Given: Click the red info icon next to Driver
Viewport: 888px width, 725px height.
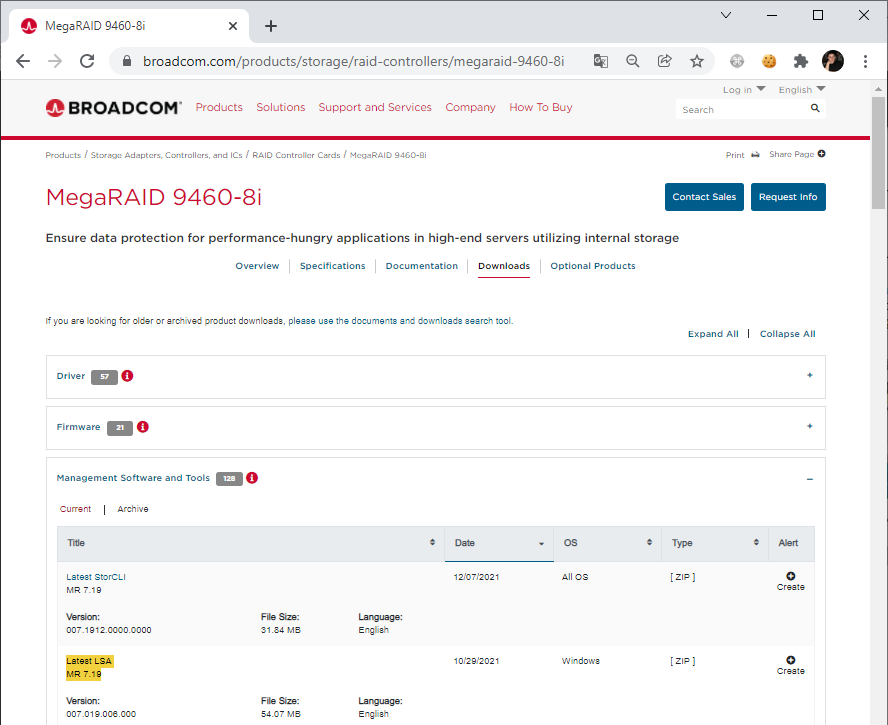Looking at the screenshot, I should point(127,376).
